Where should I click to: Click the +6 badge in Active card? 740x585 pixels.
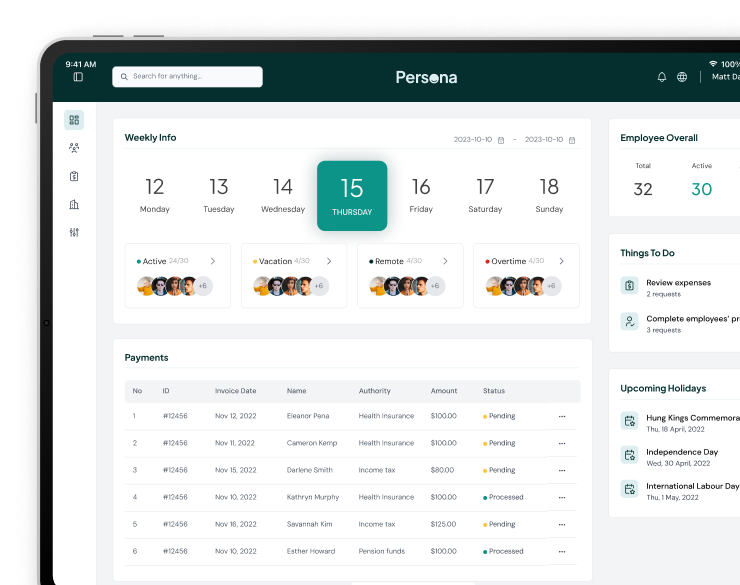tap(203, 286)
